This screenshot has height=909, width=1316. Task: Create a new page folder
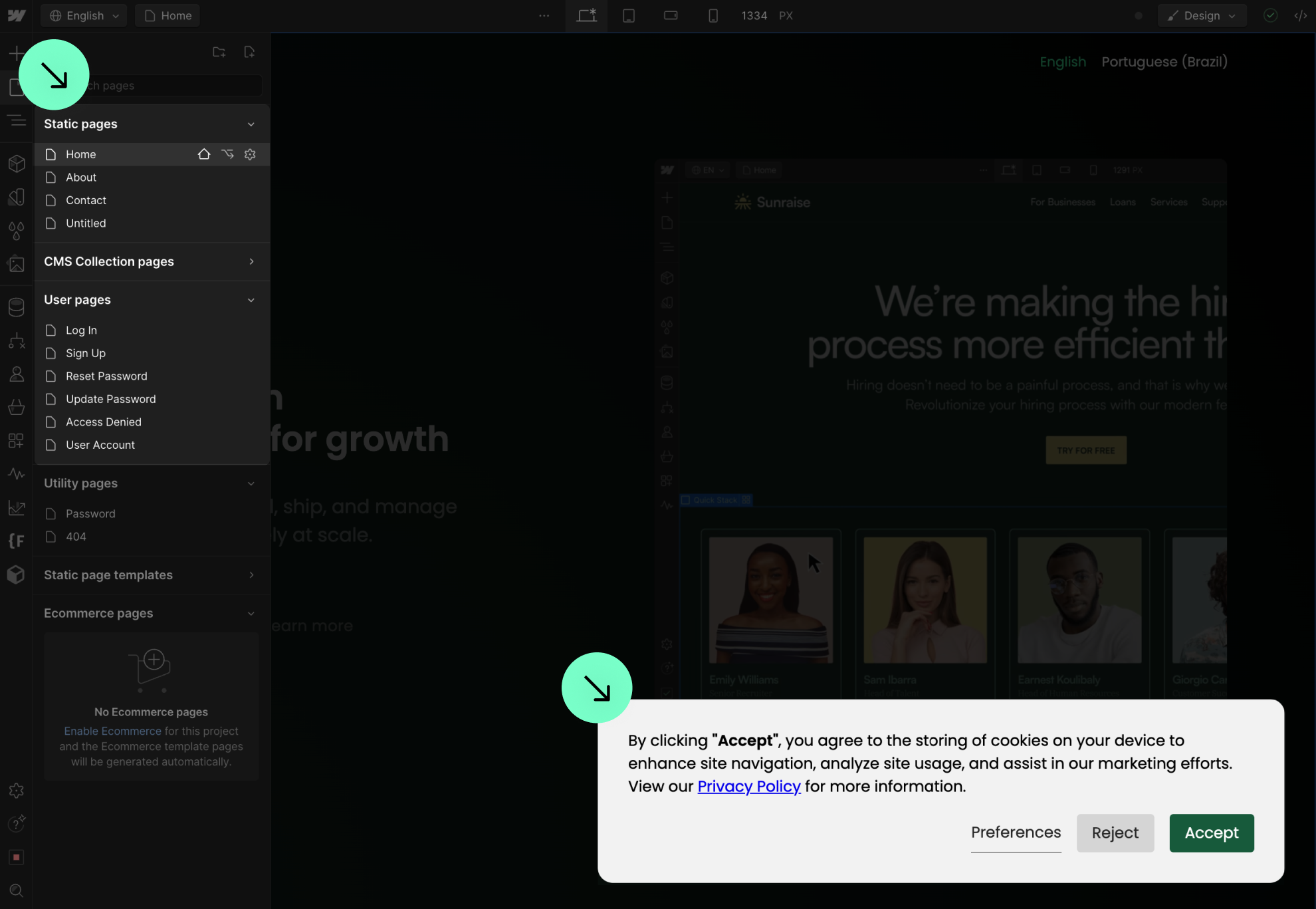(219, 52)
